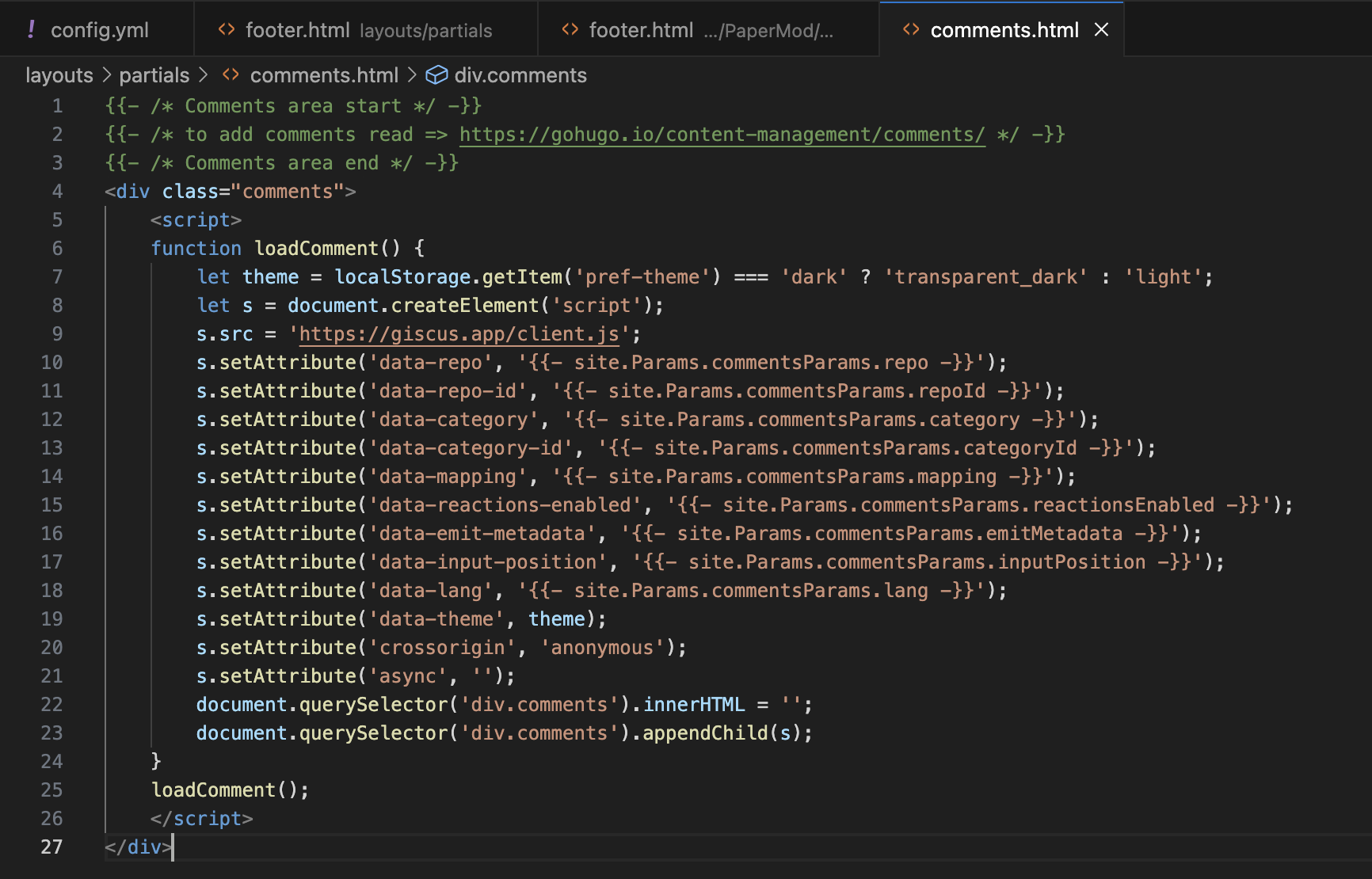Place cursor on 'loadComment' function name on line 6
The height and width of the screenshot is (879, 1372).
pos(316,249)
